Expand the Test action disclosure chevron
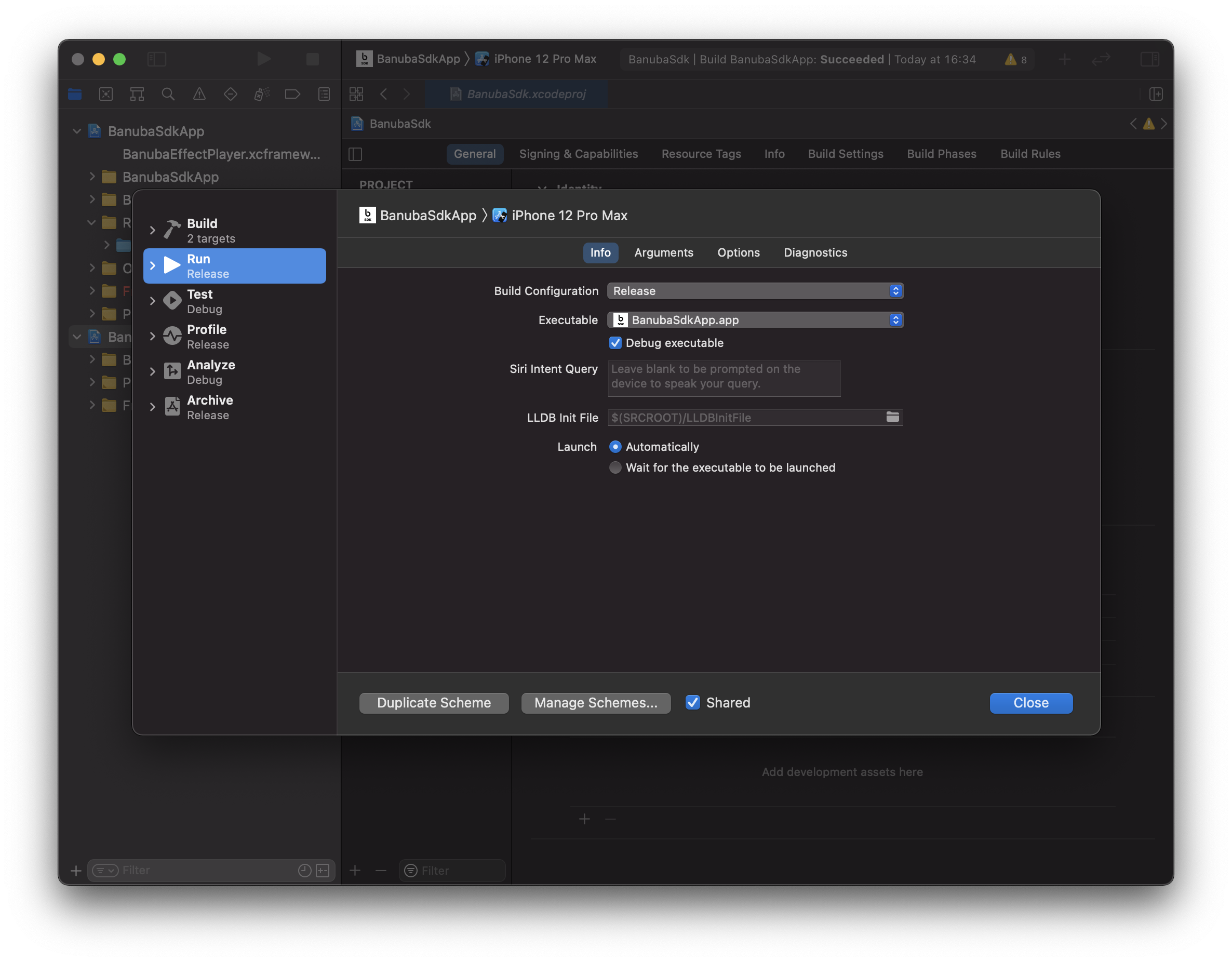Screen dimensions: 1232x962 point(152,301)
